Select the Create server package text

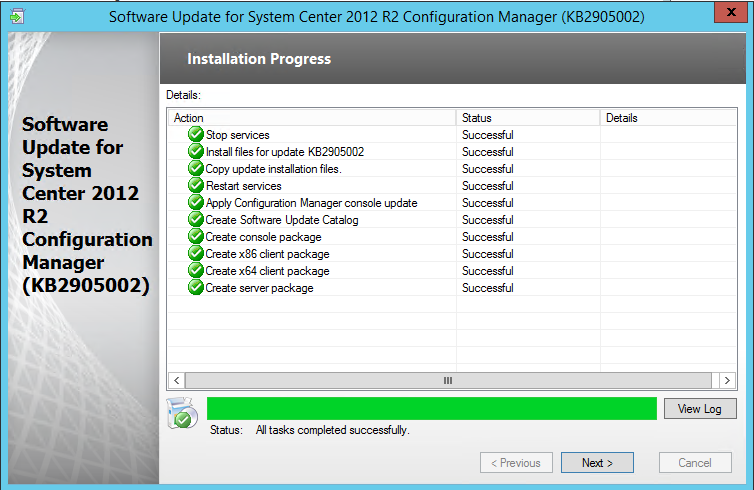click(259, 288)
